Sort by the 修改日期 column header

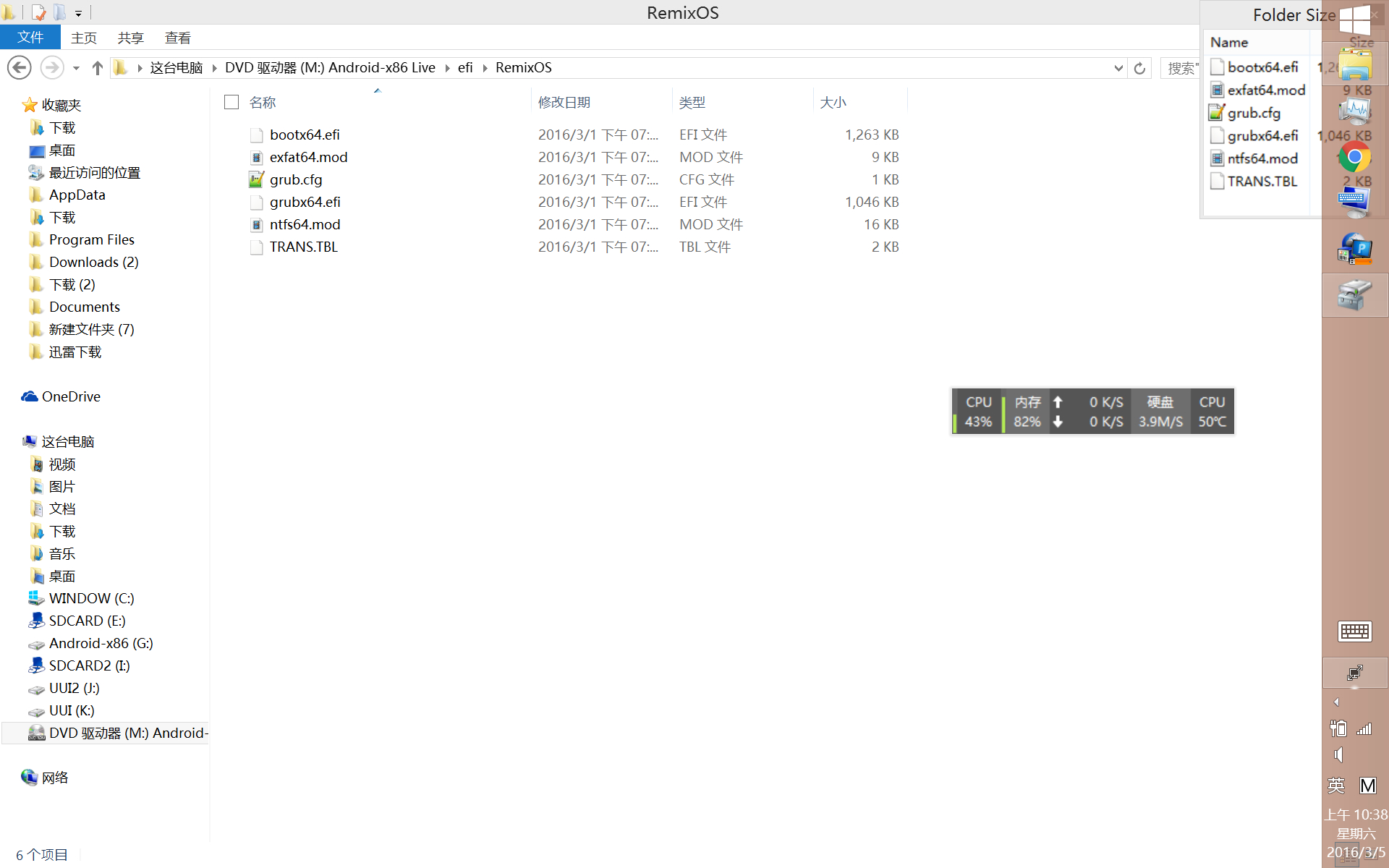[x=564, y=102]
